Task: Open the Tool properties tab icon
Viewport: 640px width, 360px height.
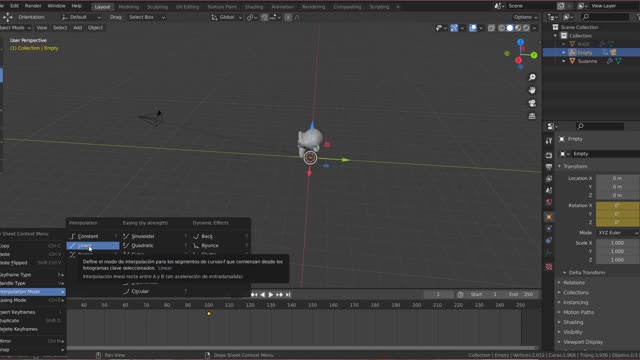Action: (x=549, y=141)
